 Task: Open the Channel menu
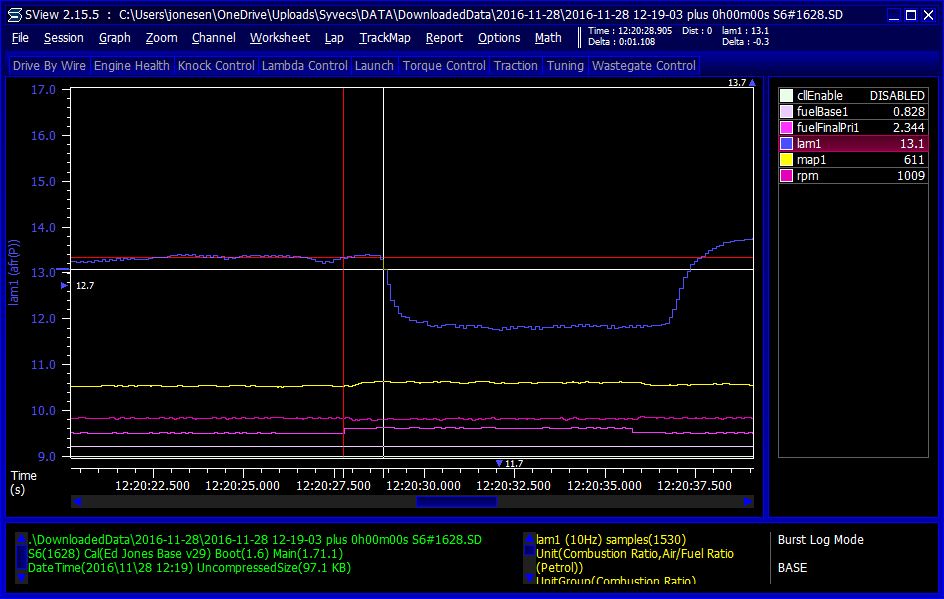click(x=213, y=38)
